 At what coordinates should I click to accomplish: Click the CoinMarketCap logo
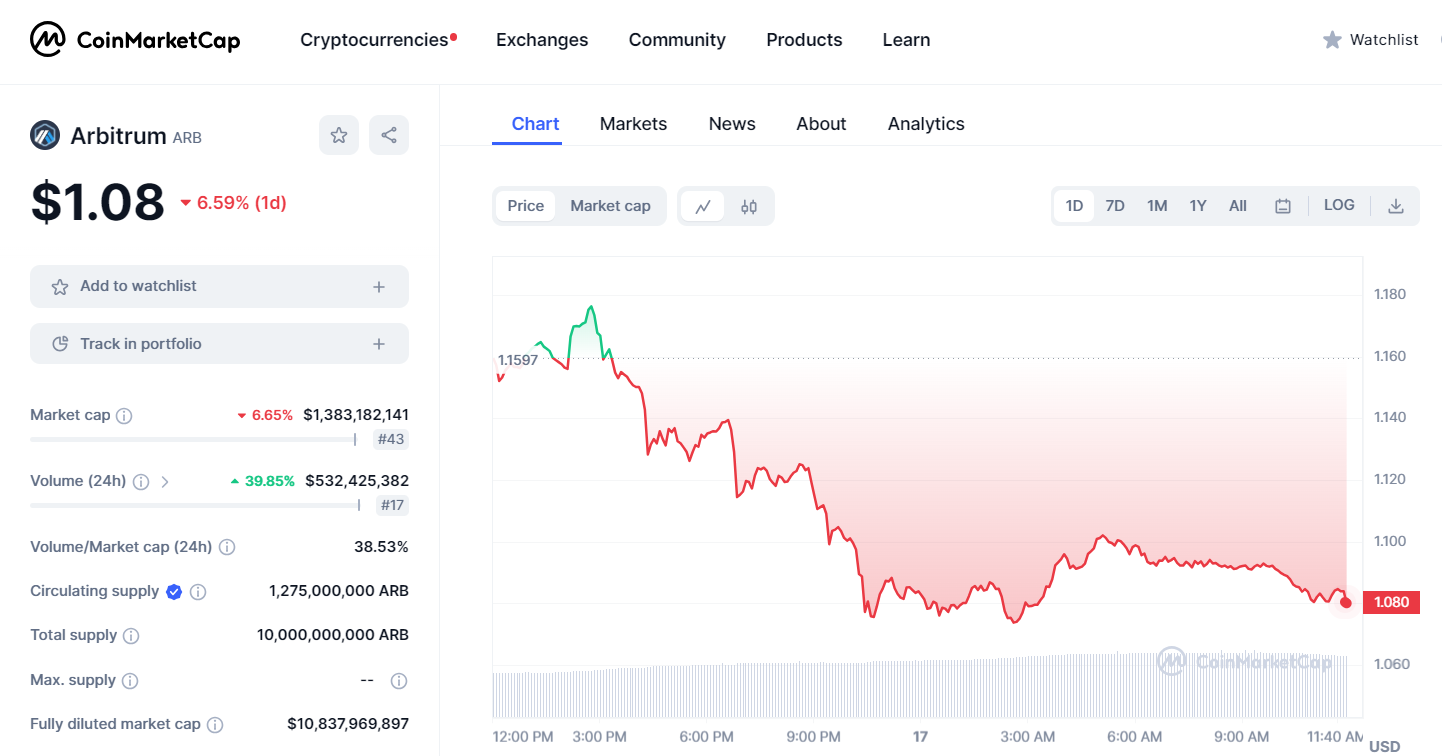point(135,40)
